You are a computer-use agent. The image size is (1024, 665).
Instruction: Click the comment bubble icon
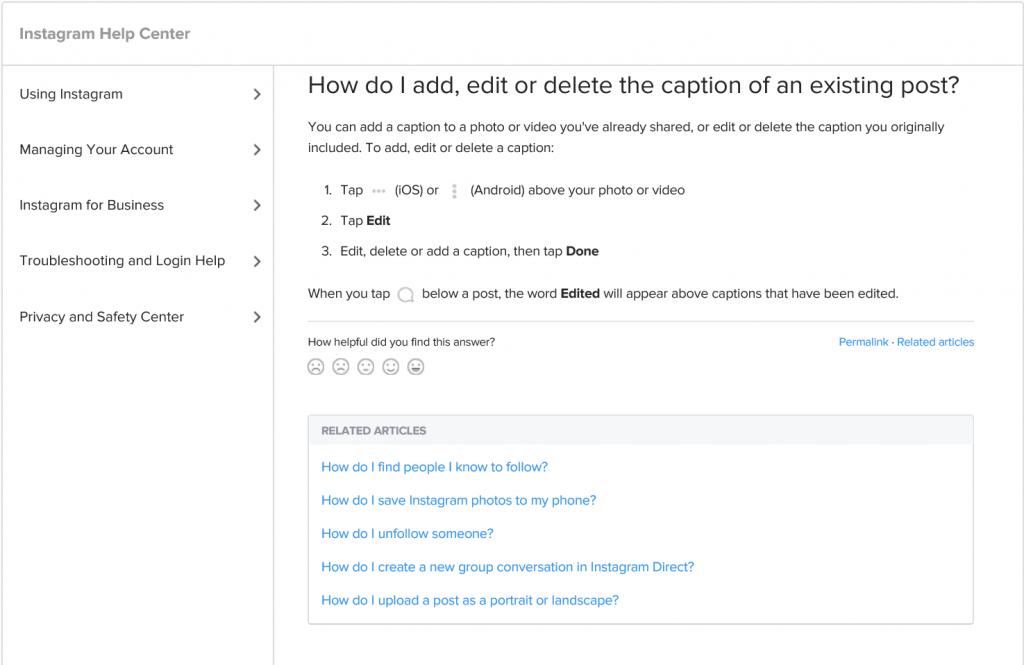tap(405, 295)
